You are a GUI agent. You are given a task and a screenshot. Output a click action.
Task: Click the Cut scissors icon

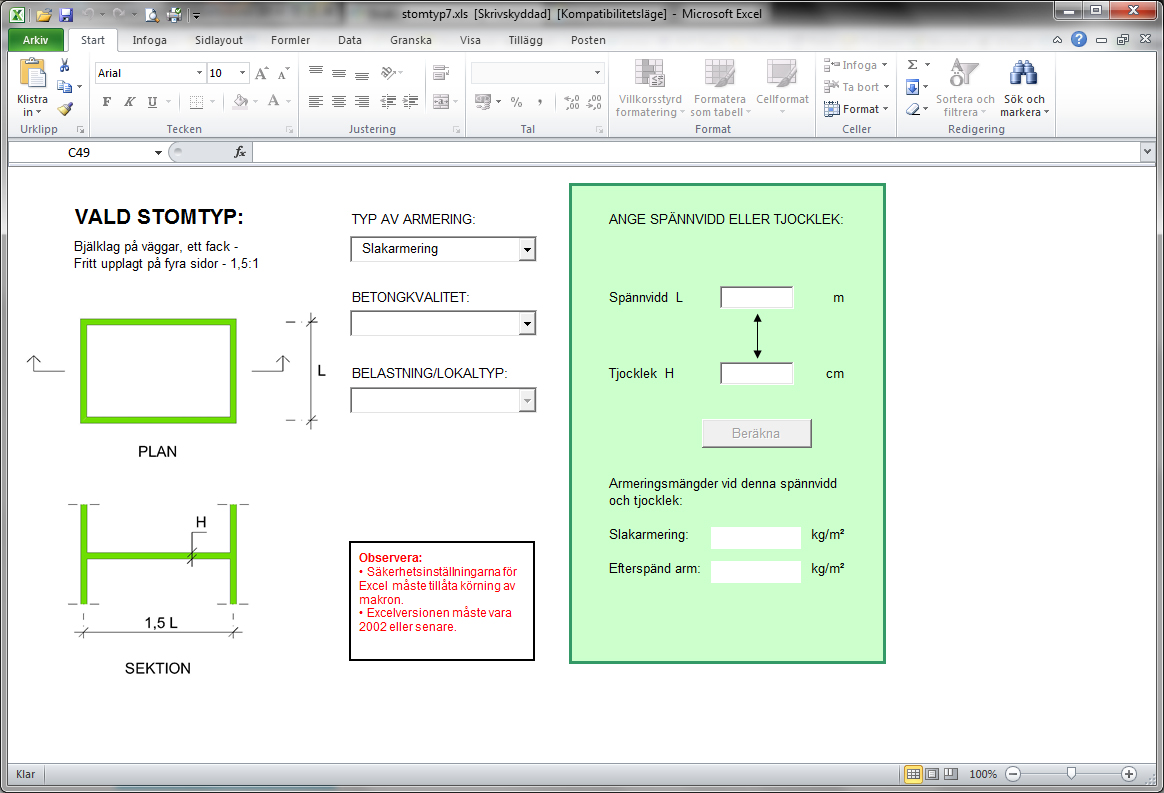[x=65, y=66]
